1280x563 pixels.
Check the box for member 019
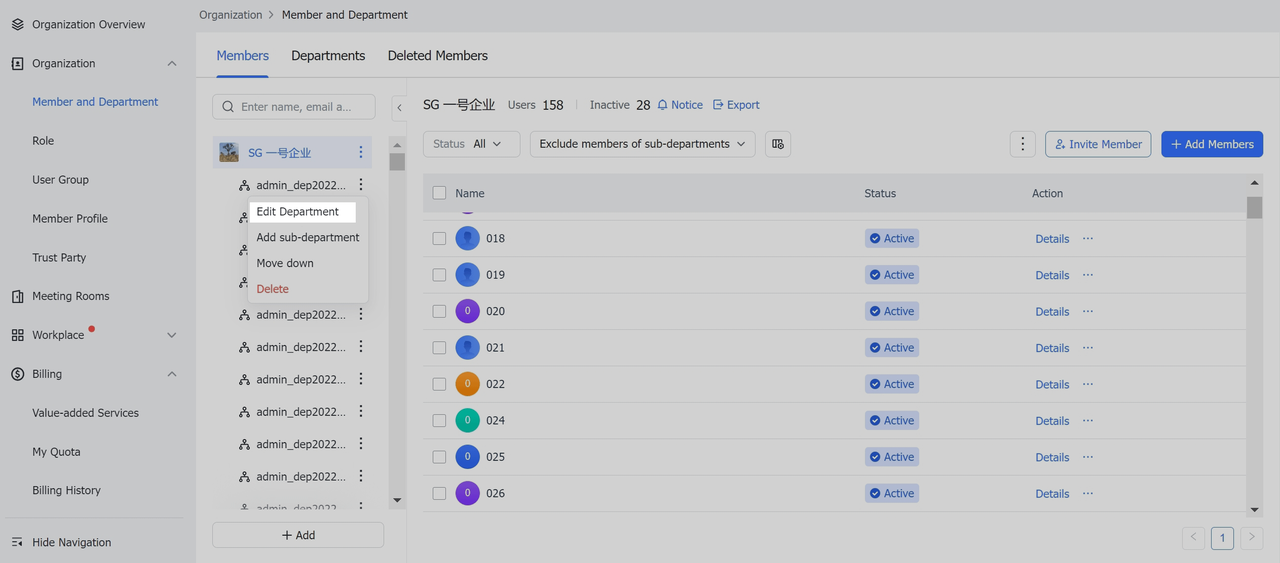[439, 275]
